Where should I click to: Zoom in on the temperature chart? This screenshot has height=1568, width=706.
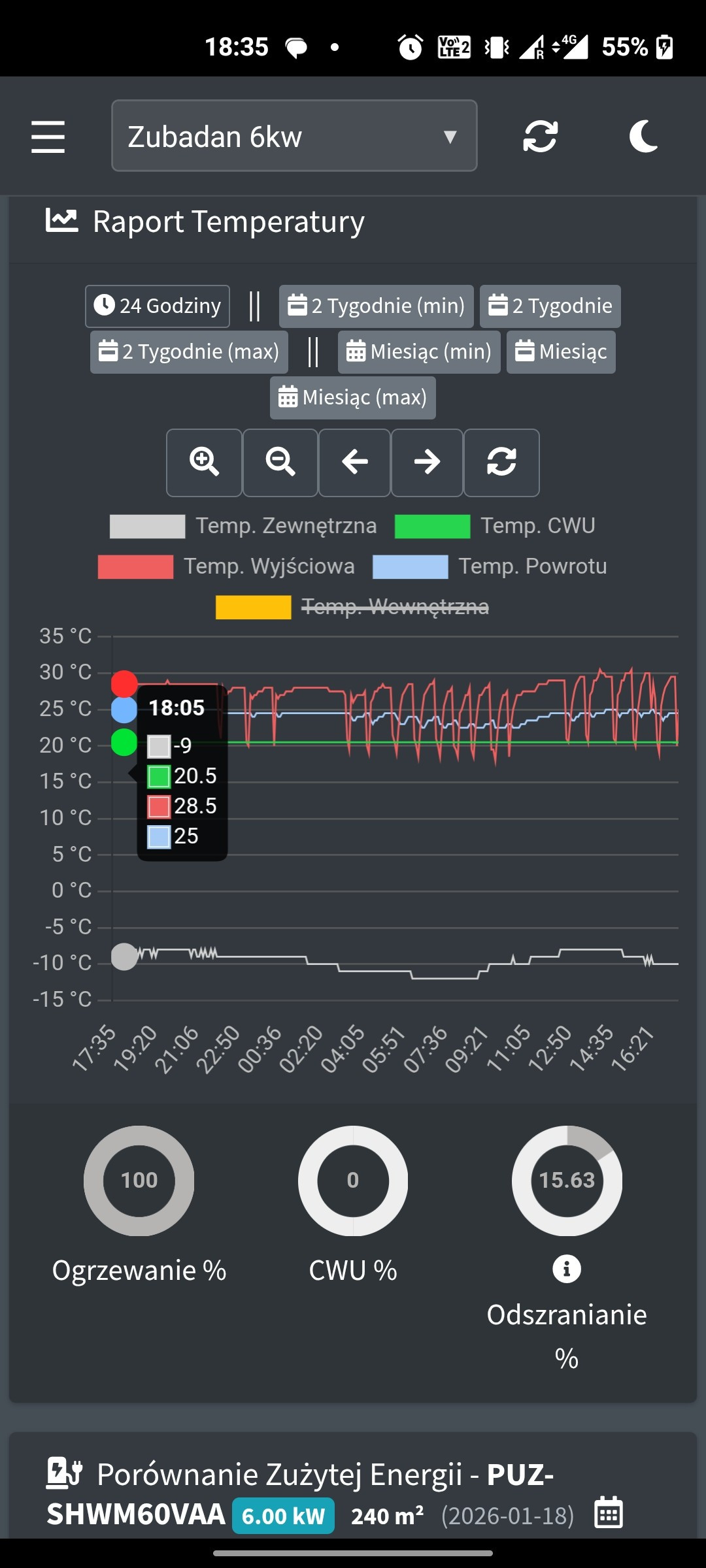(204, 463)
